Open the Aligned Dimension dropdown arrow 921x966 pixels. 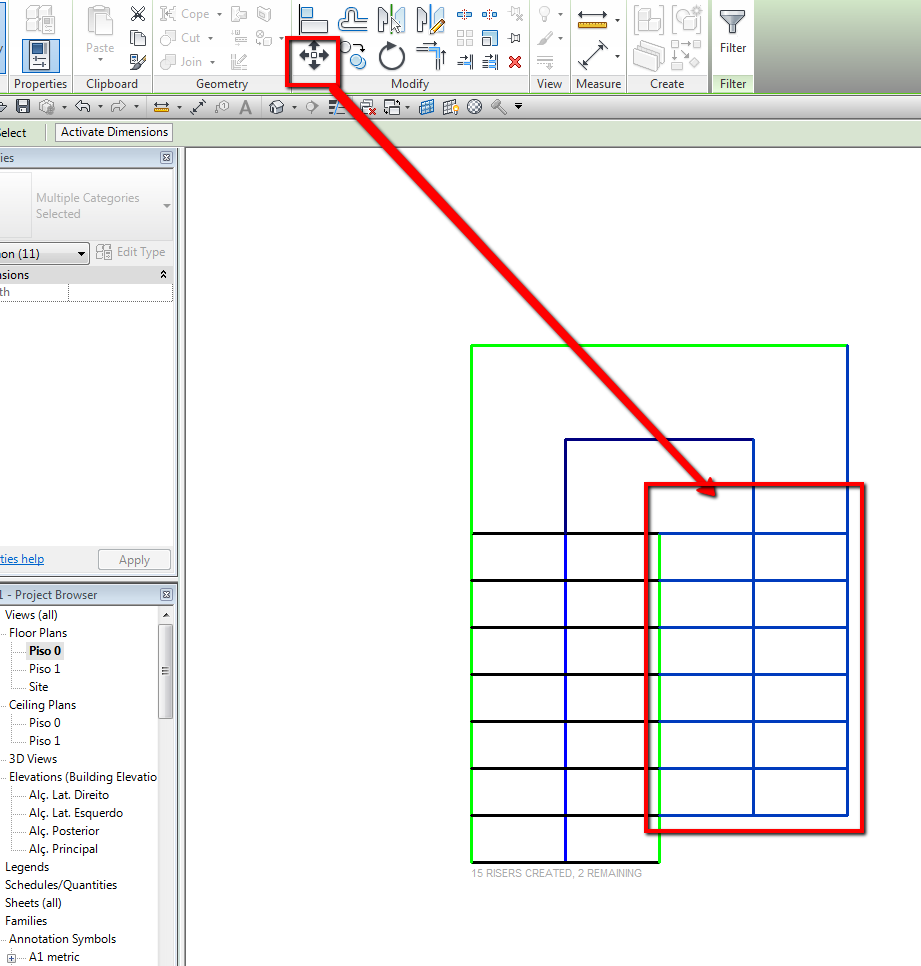click(617, 56)
